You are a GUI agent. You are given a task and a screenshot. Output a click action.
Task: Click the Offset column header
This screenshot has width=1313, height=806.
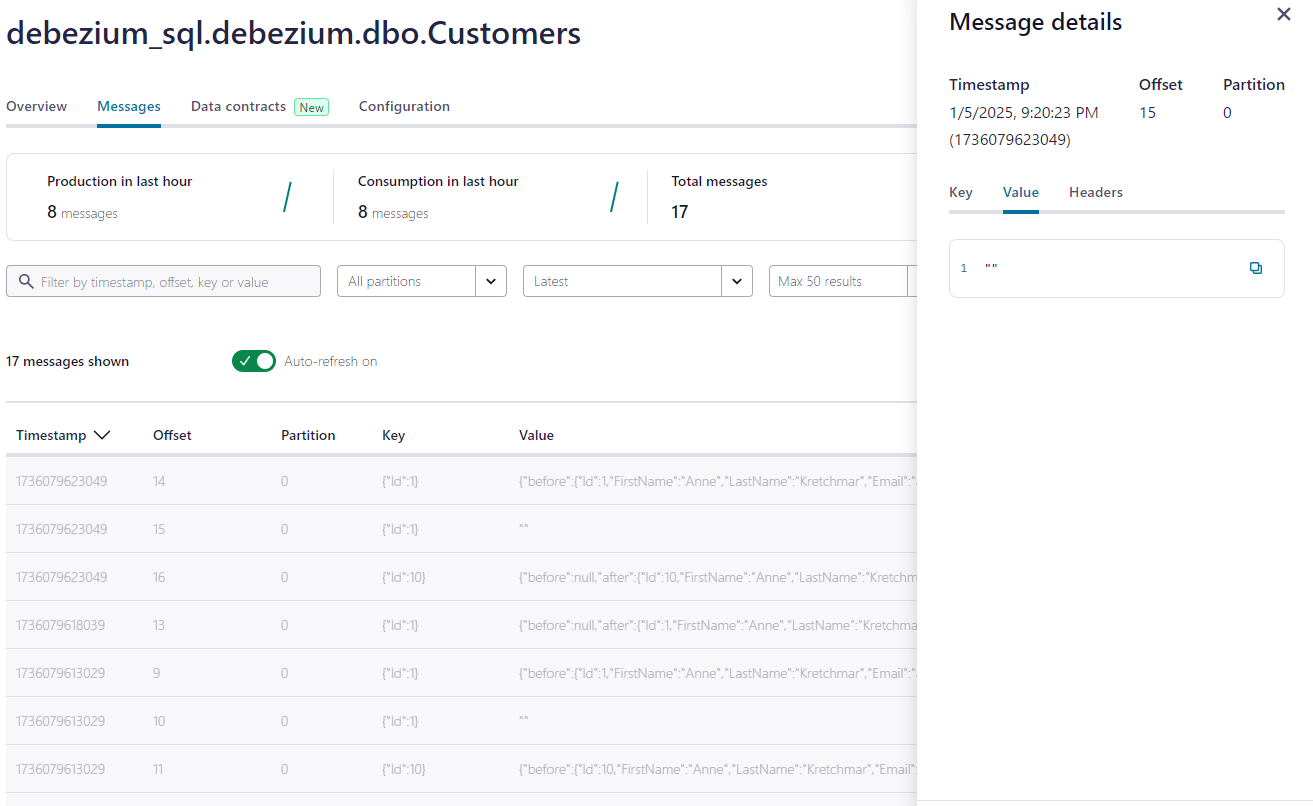point(172,435)
